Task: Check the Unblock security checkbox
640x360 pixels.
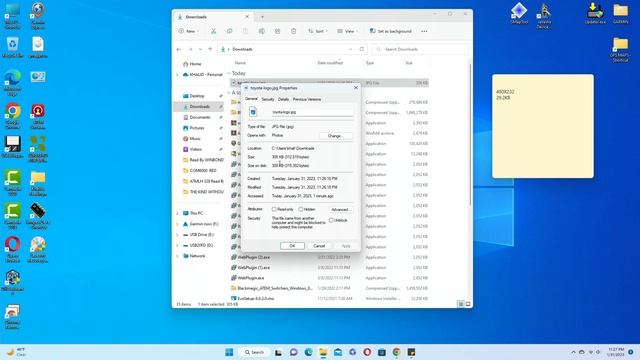Action: click(331, 220)
